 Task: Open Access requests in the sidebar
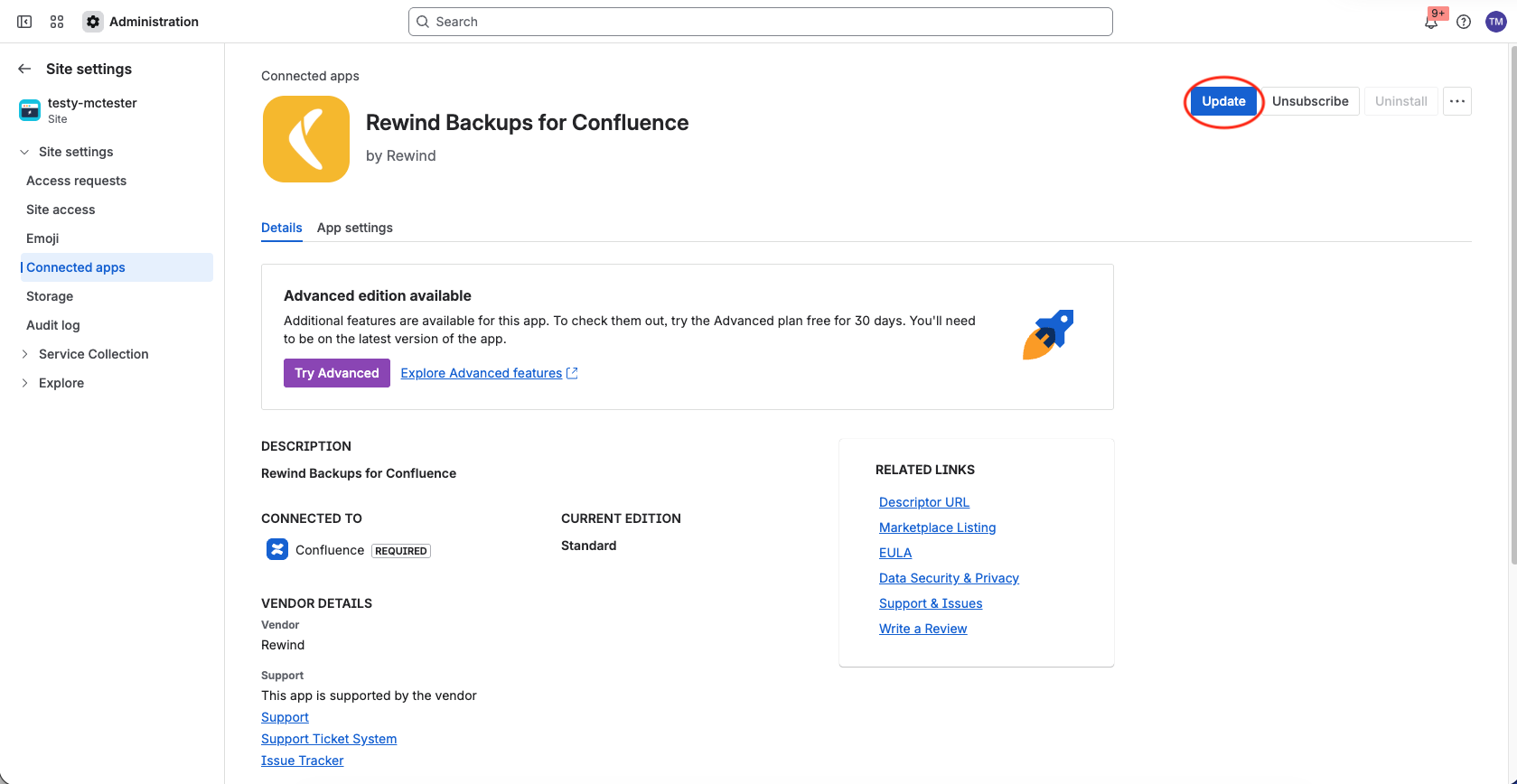77,181
